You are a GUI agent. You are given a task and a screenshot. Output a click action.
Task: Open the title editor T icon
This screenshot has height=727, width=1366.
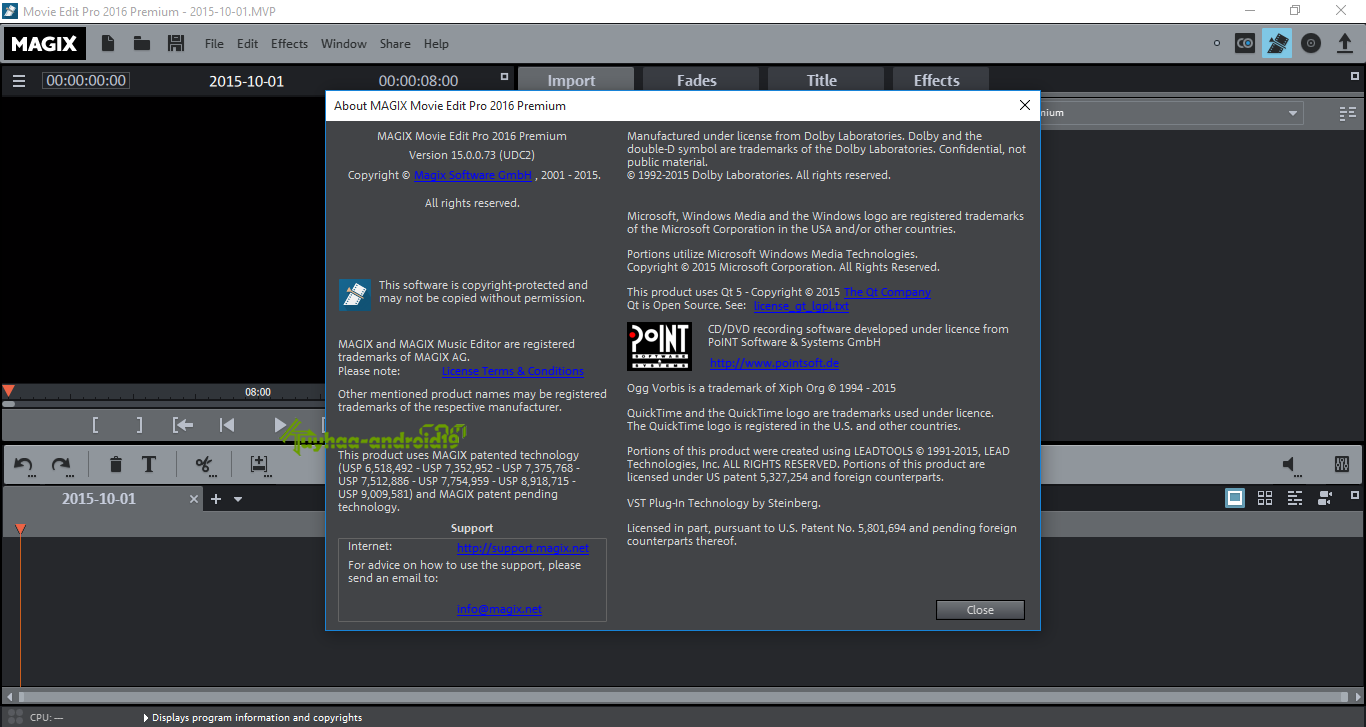[149, 464]
